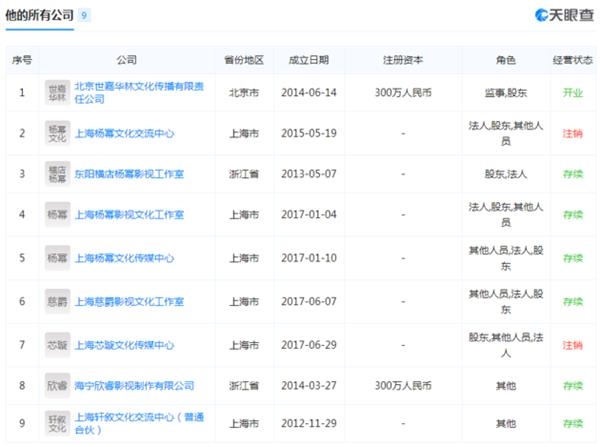Click the 股东,法人 role cell in row 3
The width and height of the screenshot is (600, 447).
(506, 174)
